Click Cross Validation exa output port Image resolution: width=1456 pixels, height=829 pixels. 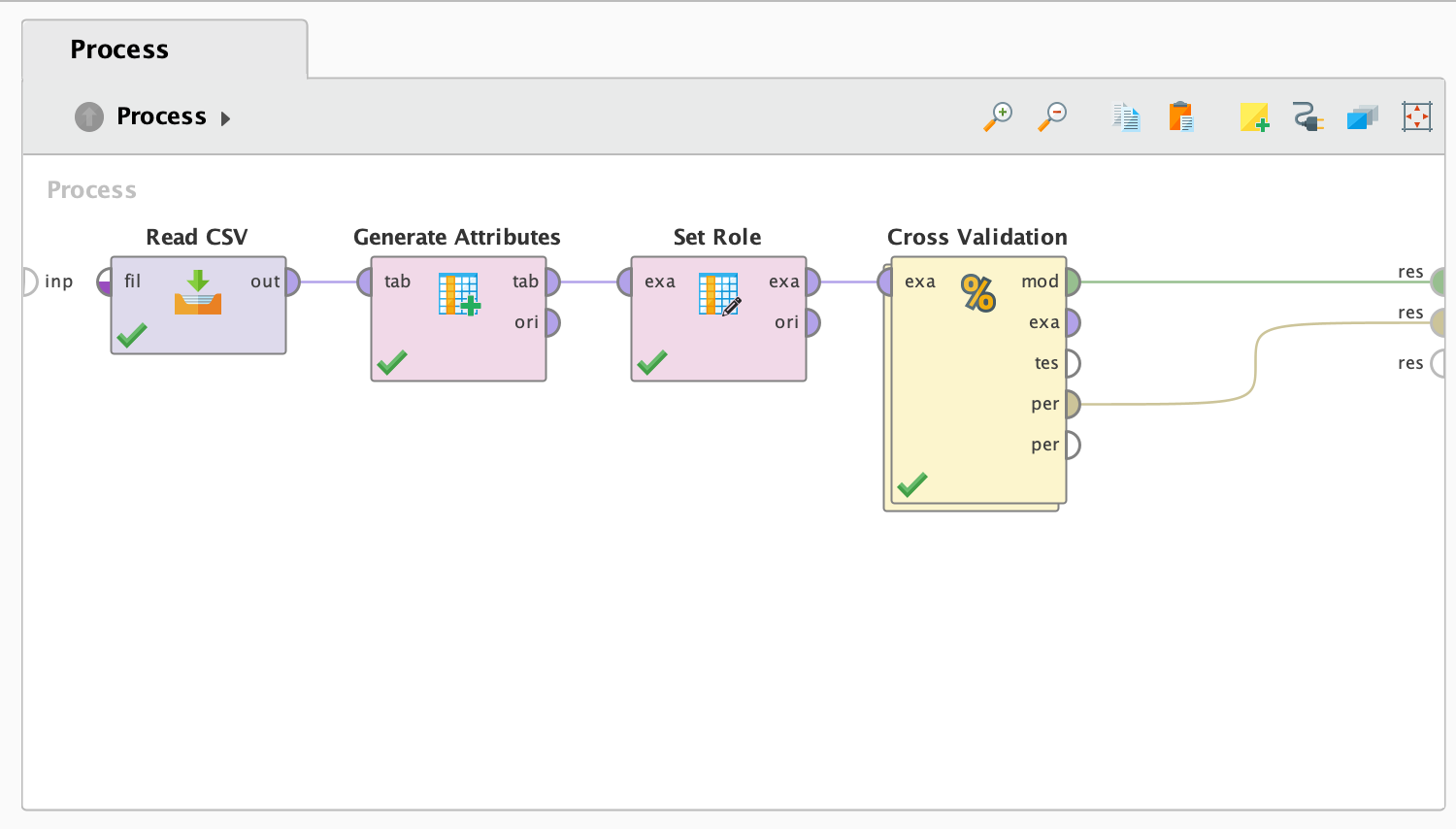point(1073,323)
